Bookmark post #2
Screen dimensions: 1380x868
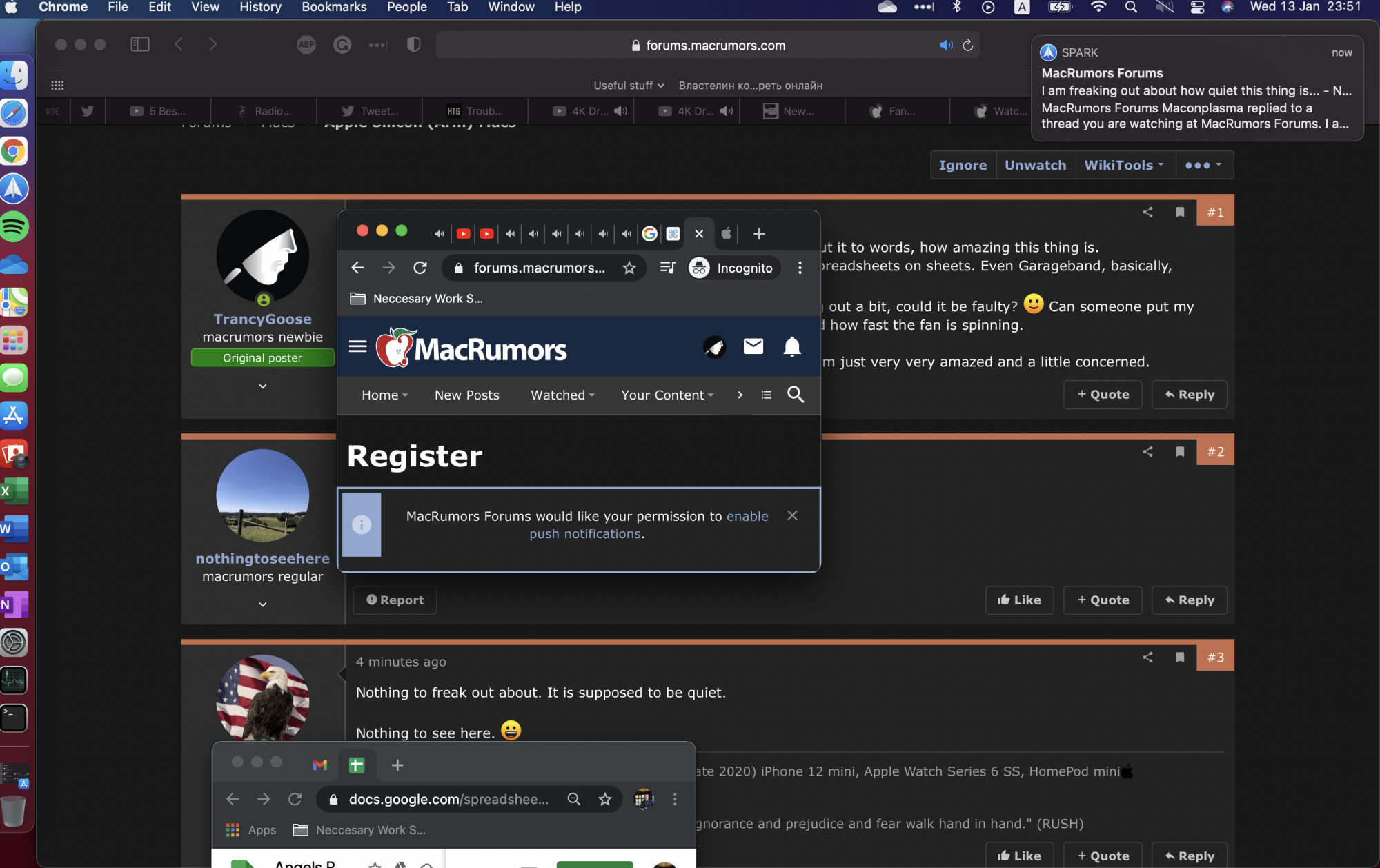tap(1180, 451)
